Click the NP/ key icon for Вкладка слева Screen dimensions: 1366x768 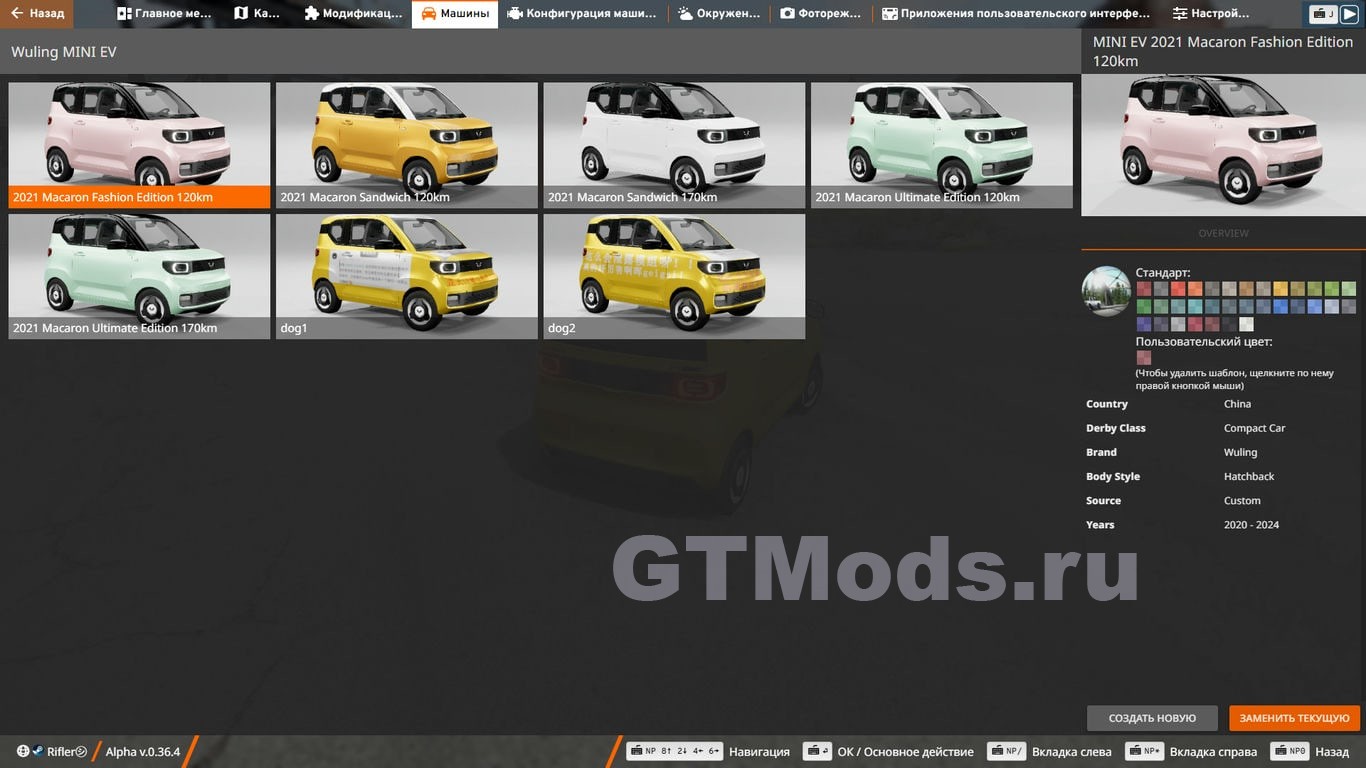[1007, 751]
